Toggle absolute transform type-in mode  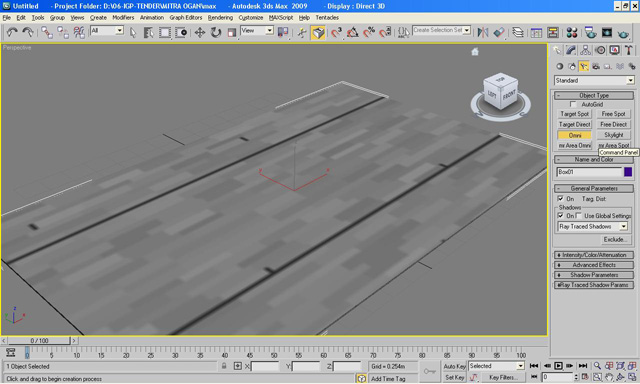tap(238, 366)
